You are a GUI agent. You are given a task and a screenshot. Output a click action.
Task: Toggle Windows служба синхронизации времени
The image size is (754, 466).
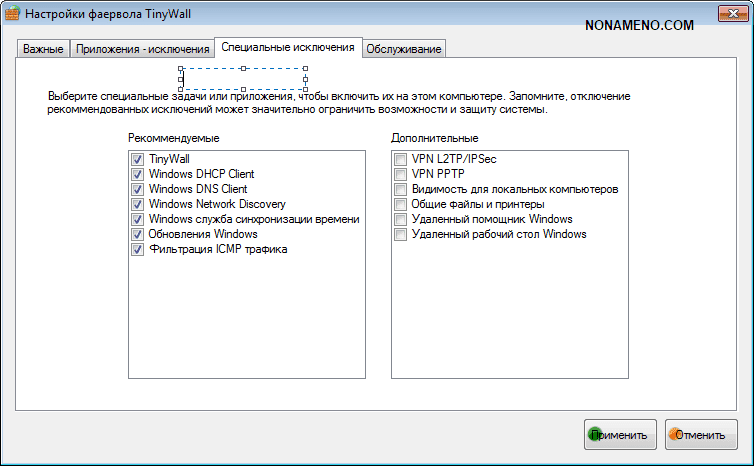pyautogui.click(x=137, y=219)
